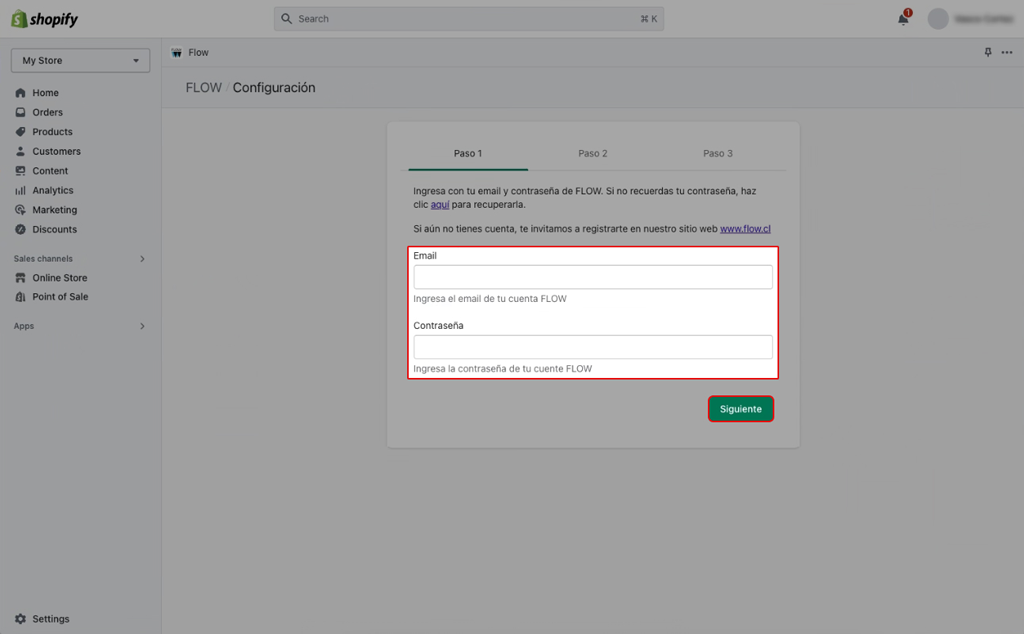Open the My Store selector dropdown

click(x=80, y=61)
